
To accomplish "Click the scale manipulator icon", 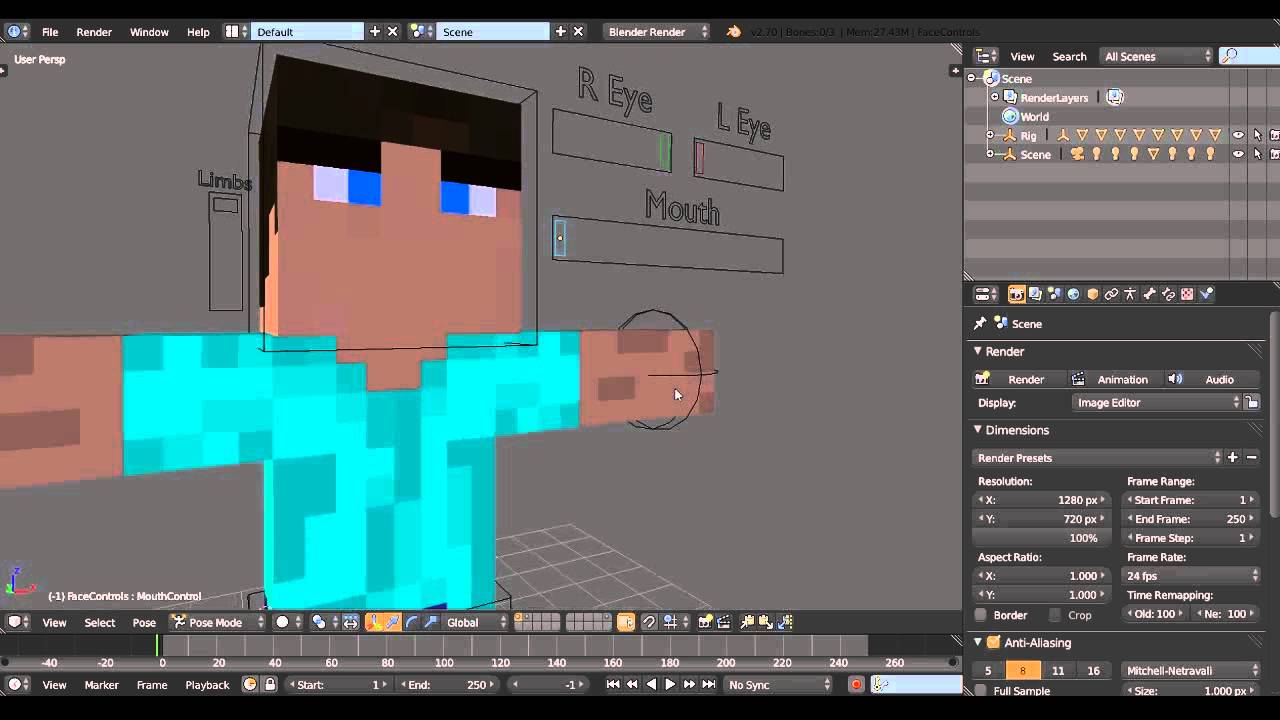I will click(431, 622).
